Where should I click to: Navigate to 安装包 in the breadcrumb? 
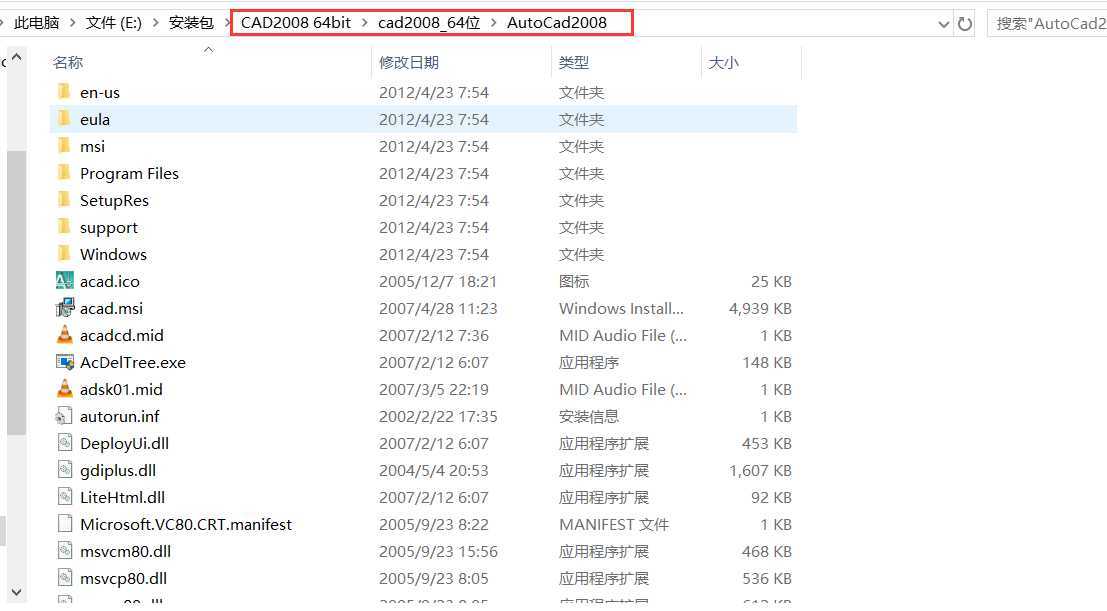(x=191, y=23)
